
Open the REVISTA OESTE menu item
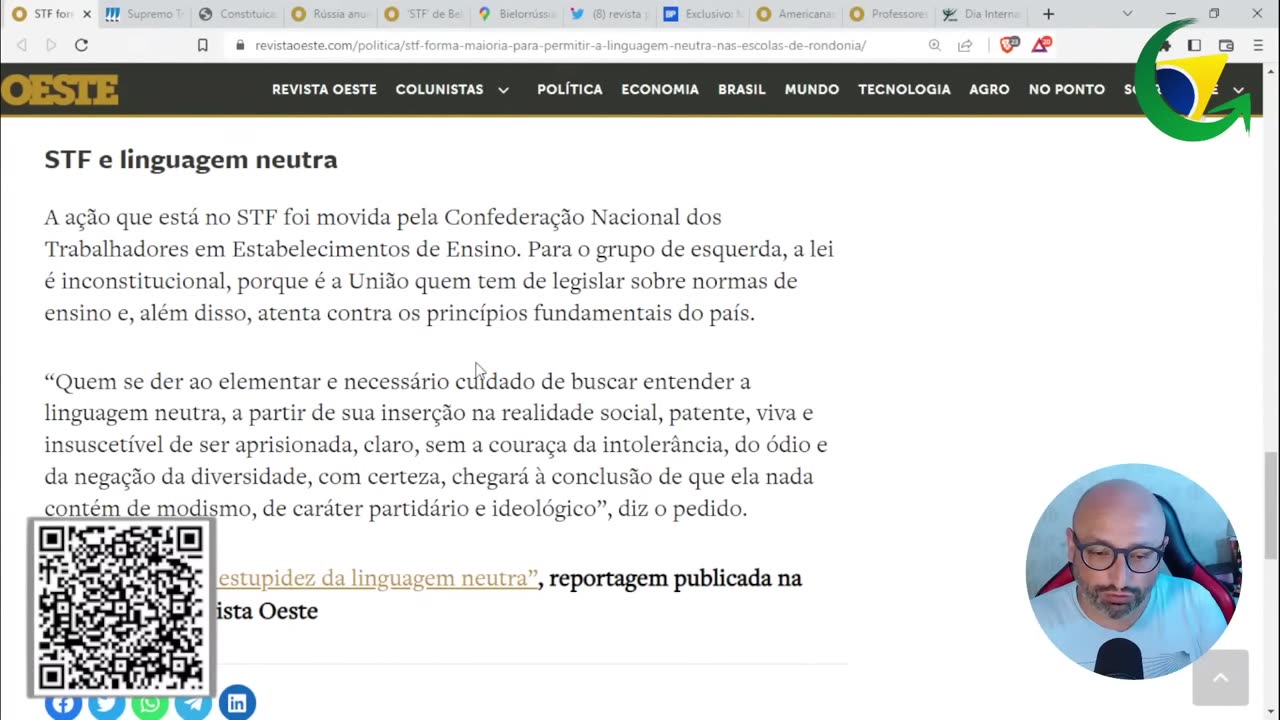pyautogui.click(x=324, y=89)
